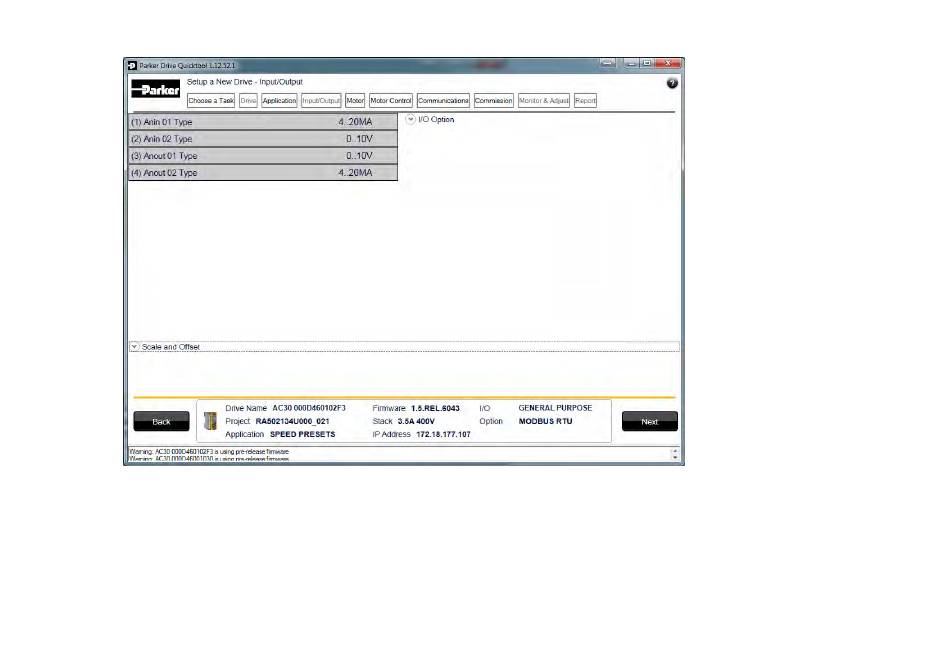Select the (3) Anout 01 Type label
This screenshot has height=655, width=950.
pyautogui.click(x=164, y=156)
